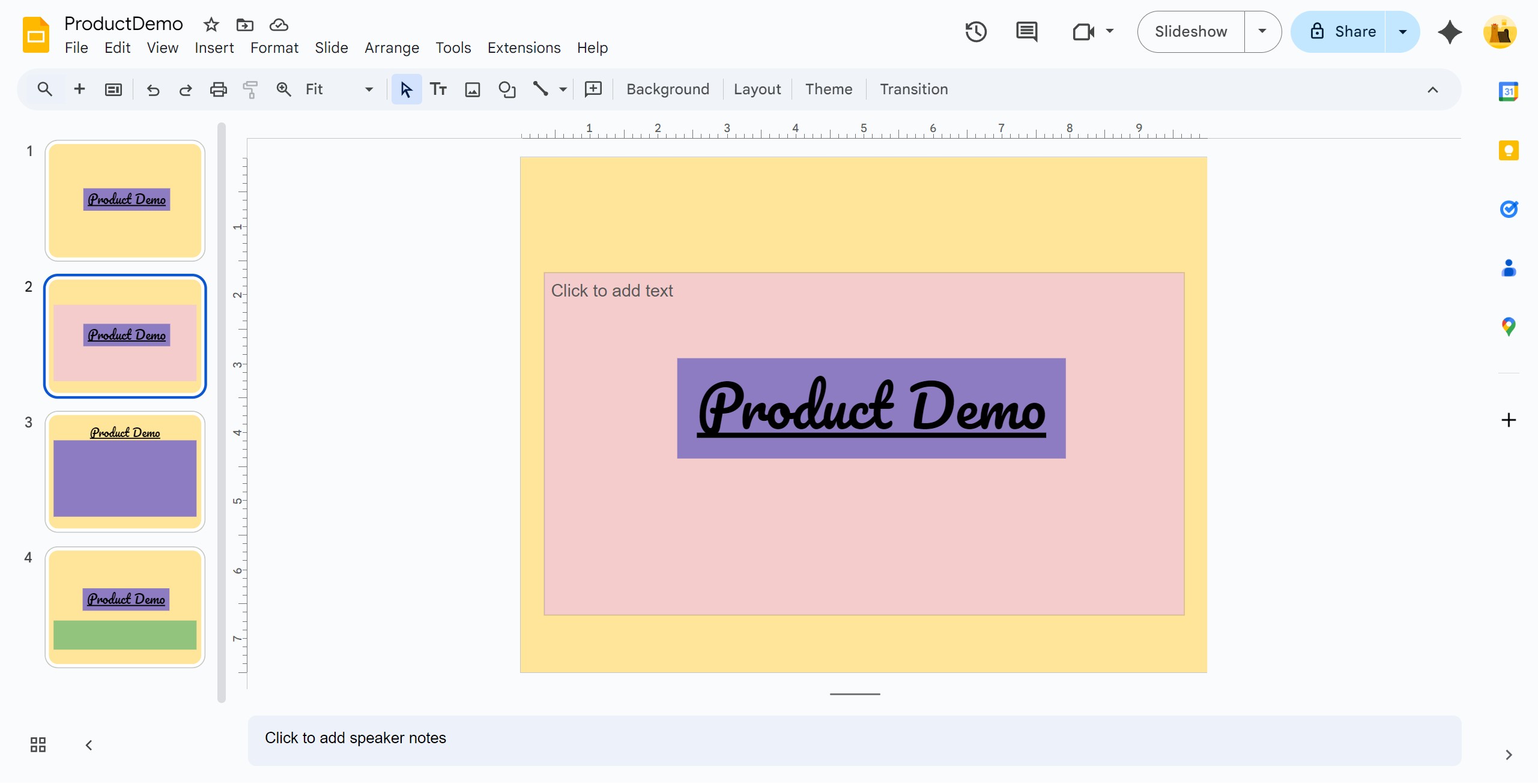The height and width of the screenshot is (784, 1538).
Task: Hide the menus with chevron up
Action: tap(1433, 89)
